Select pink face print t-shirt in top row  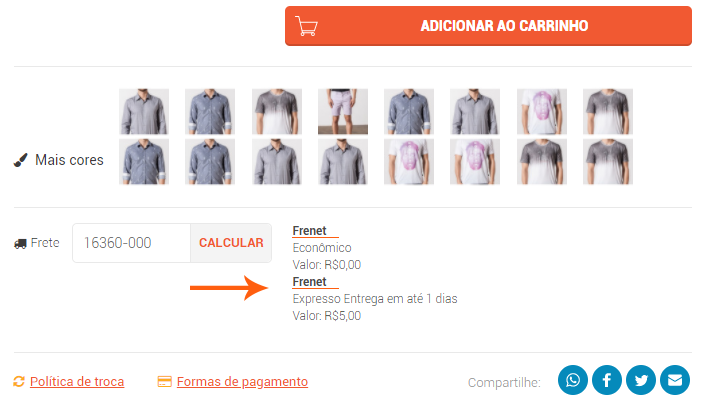tap(541, 111)
